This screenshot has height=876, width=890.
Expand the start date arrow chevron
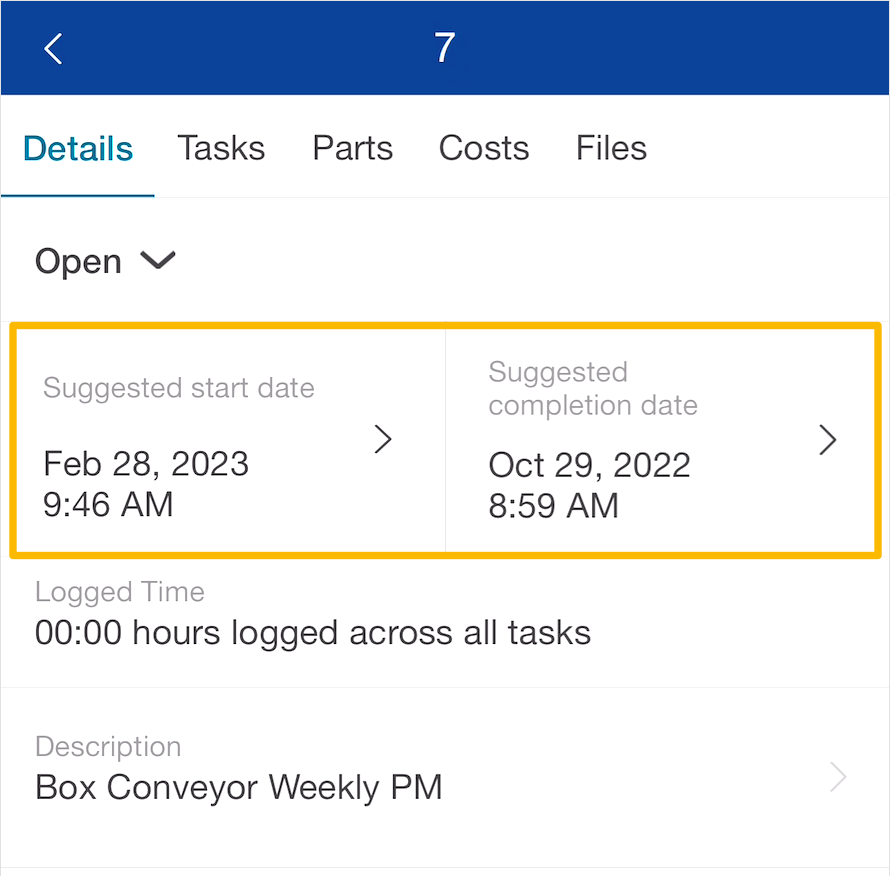pyautogui.click(x=383, y=439)
